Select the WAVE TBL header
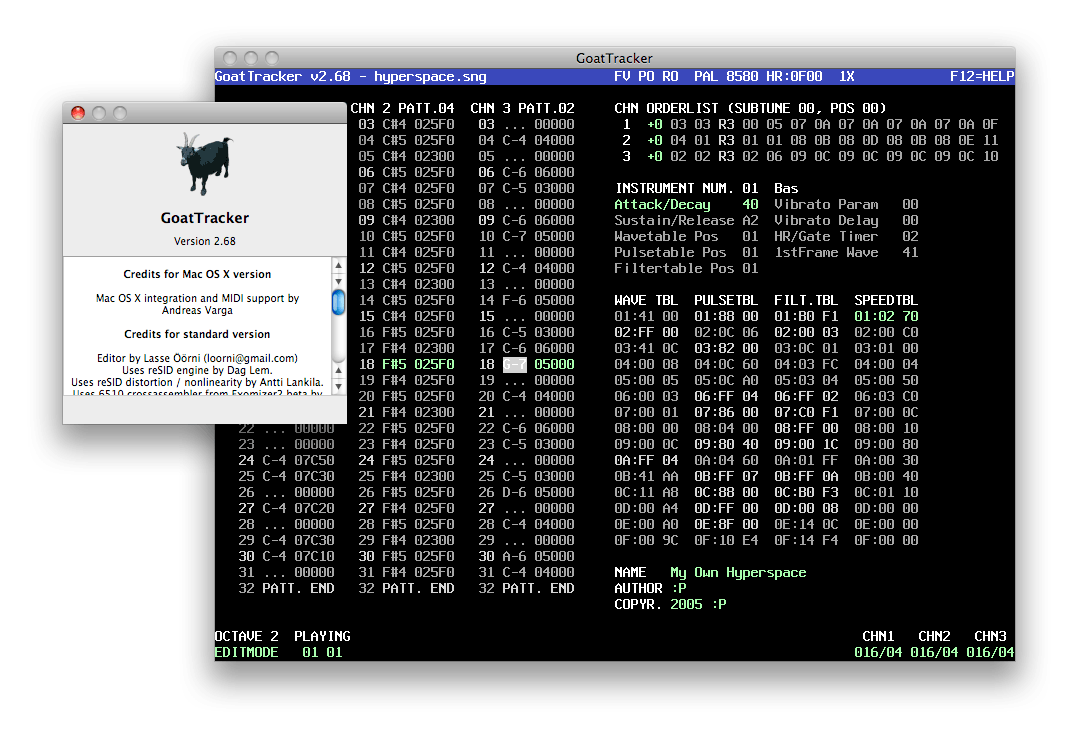 [x=646, y=300]
